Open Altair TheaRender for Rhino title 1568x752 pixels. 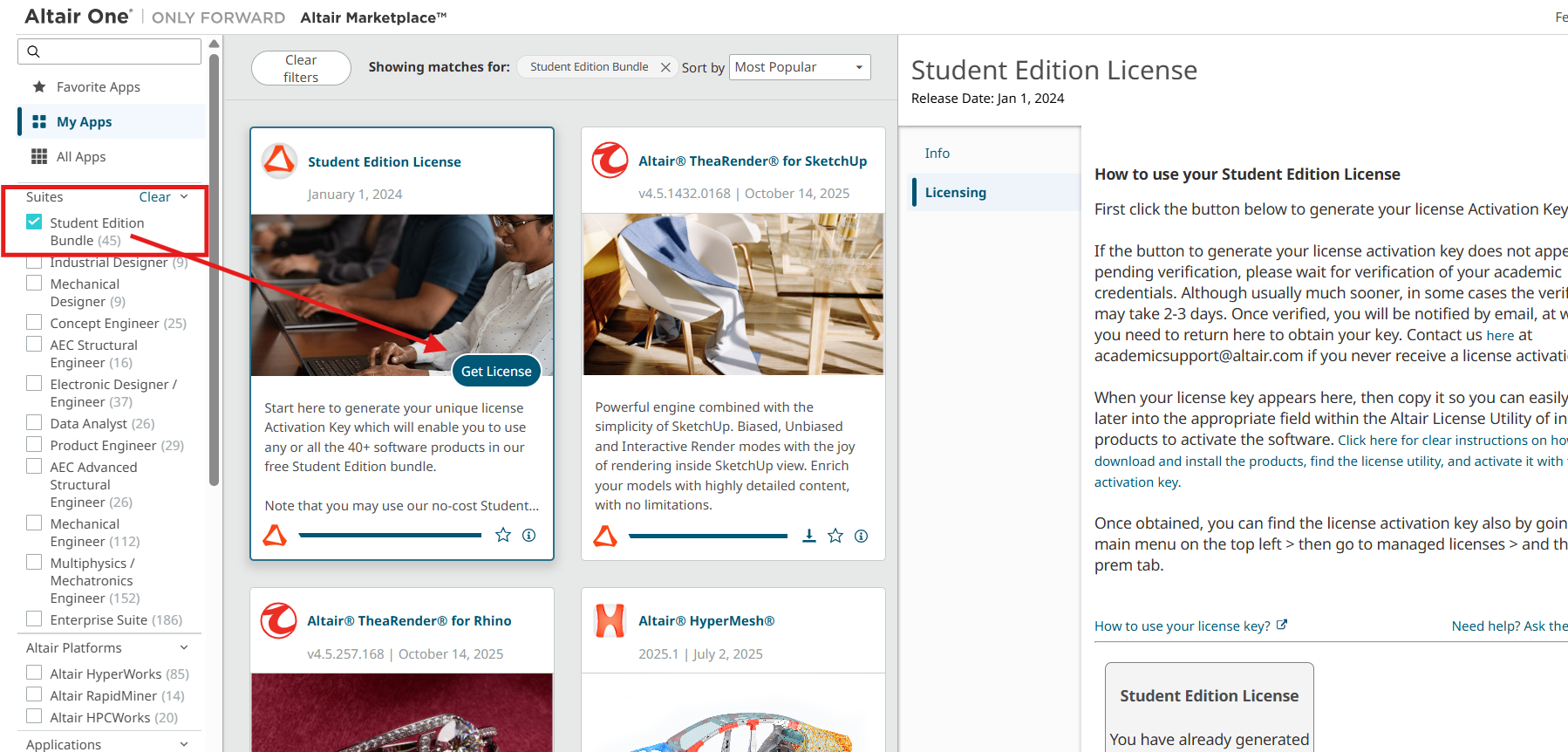409,621
